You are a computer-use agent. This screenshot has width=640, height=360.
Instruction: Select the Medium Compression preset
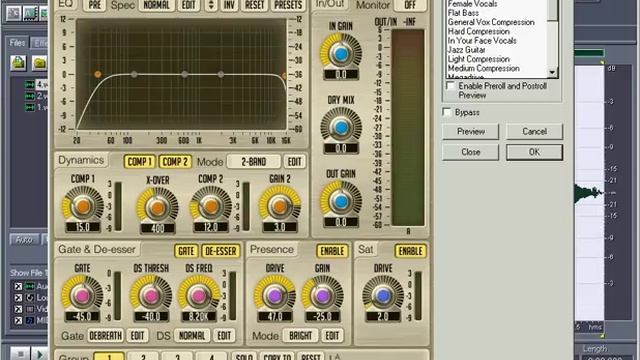(484, 68)
